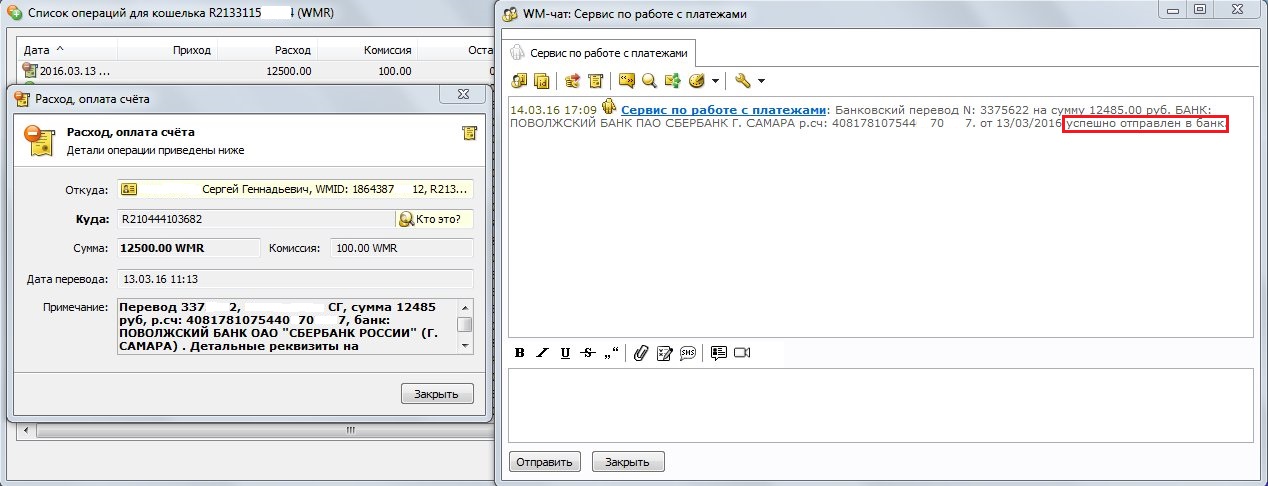Click the Примечание text scrollbar
The width and height of the screenshot is (1268, 486).
pos(465,325)
